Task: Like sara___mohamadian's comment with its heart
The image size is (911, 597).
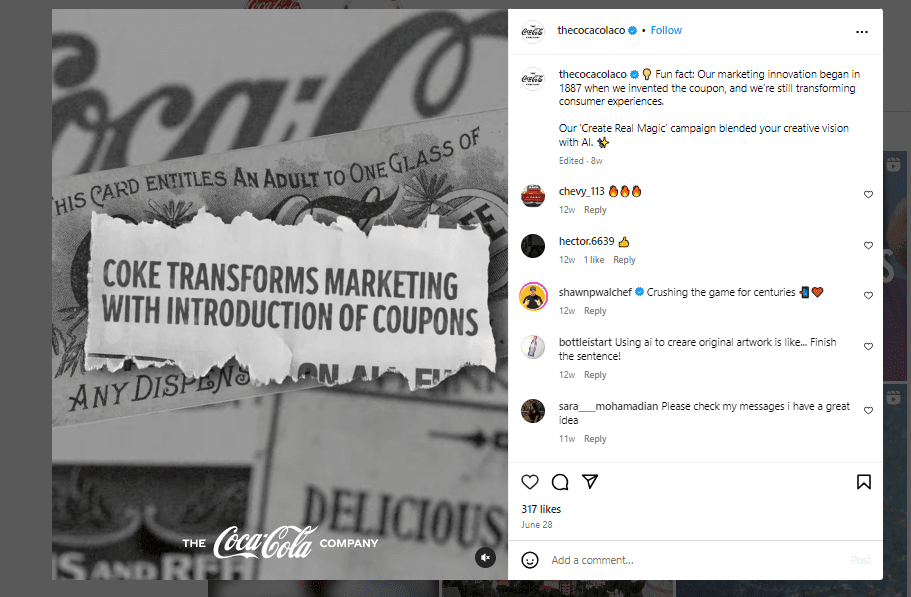Action: 868,409
